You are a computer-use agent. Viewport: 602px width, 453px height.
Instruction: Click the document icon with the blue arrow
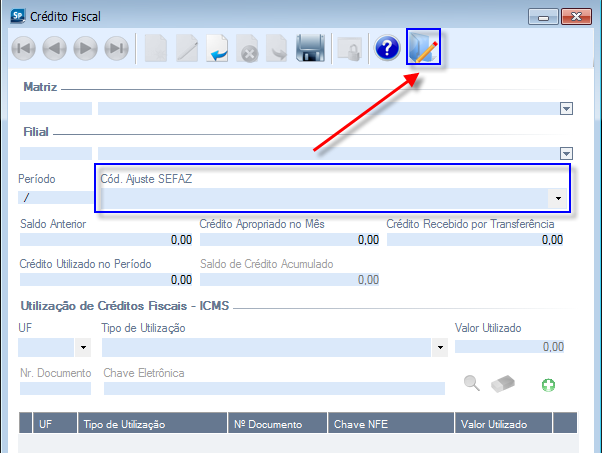[217, 48]
